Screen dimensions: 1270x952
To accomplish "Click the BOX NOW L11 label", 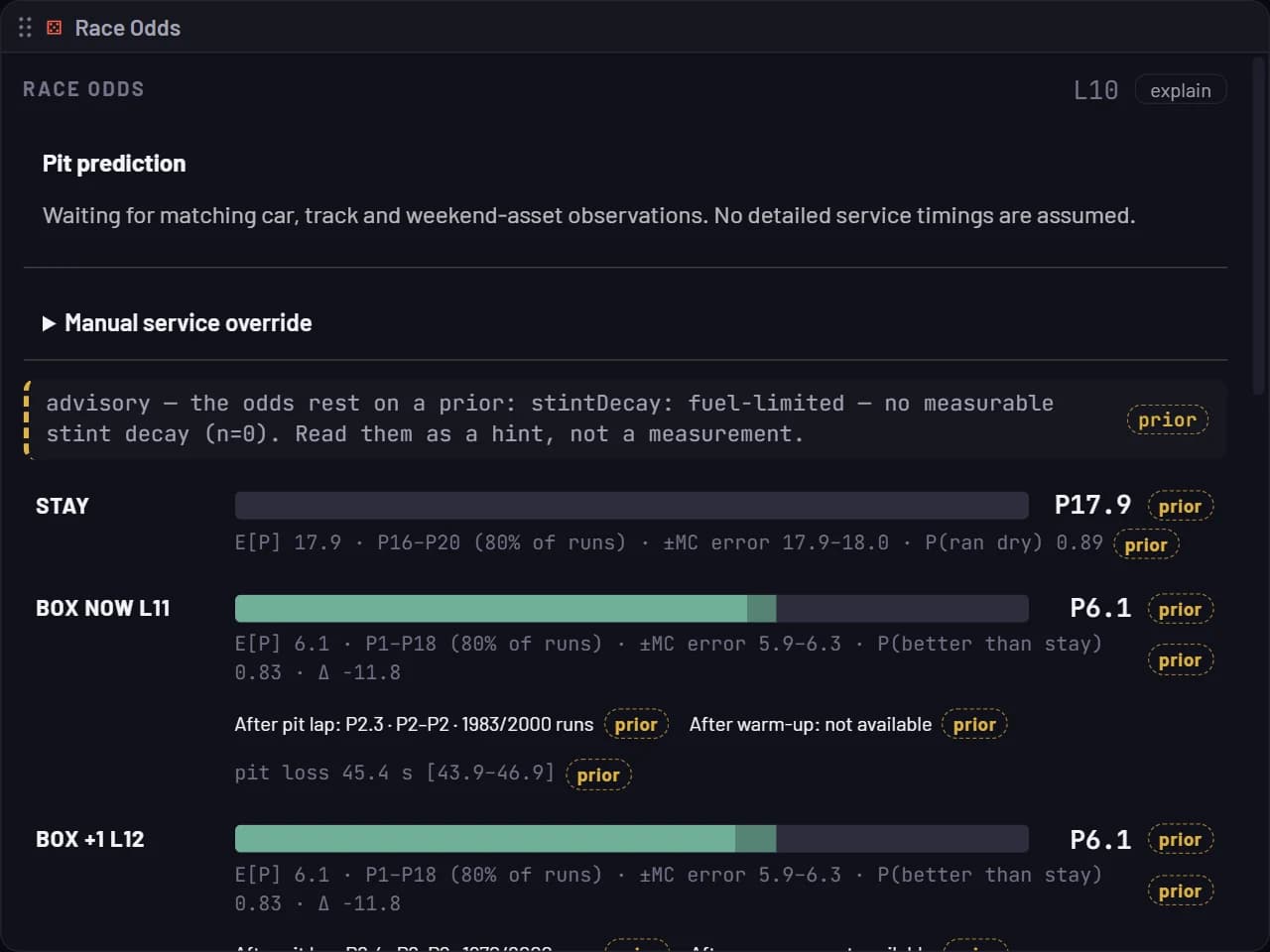I will (x=103, y=608).
